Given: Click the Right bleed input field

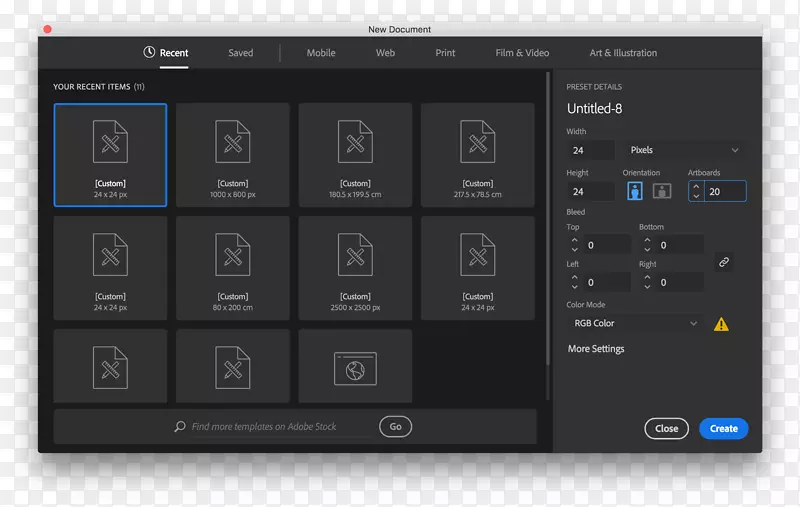Looking at the screenshot, I should pyautogui.click(x=680, y=282).
